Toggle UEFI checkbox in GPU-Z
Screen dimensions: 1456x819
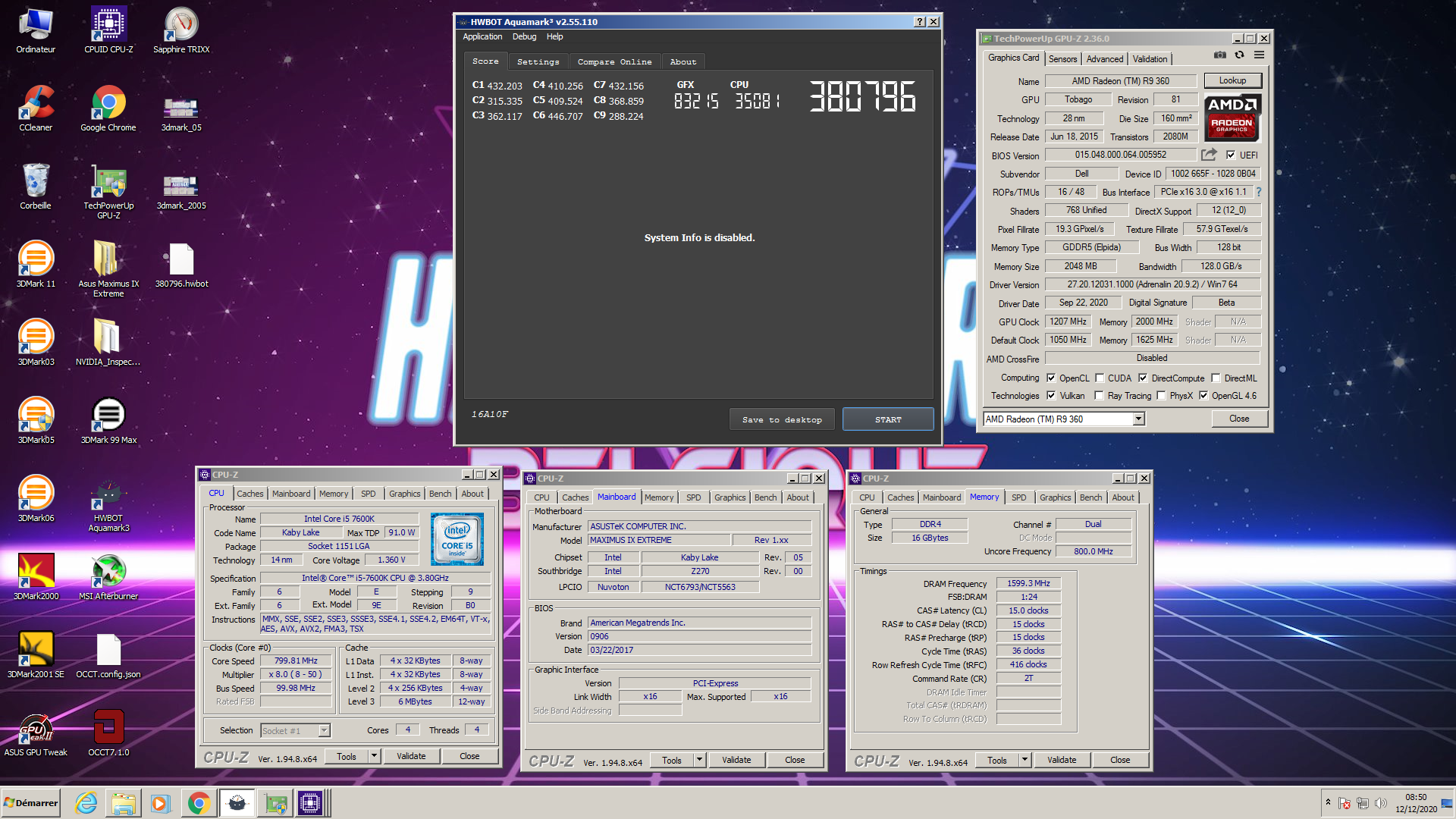click(x=1231, y=155)
